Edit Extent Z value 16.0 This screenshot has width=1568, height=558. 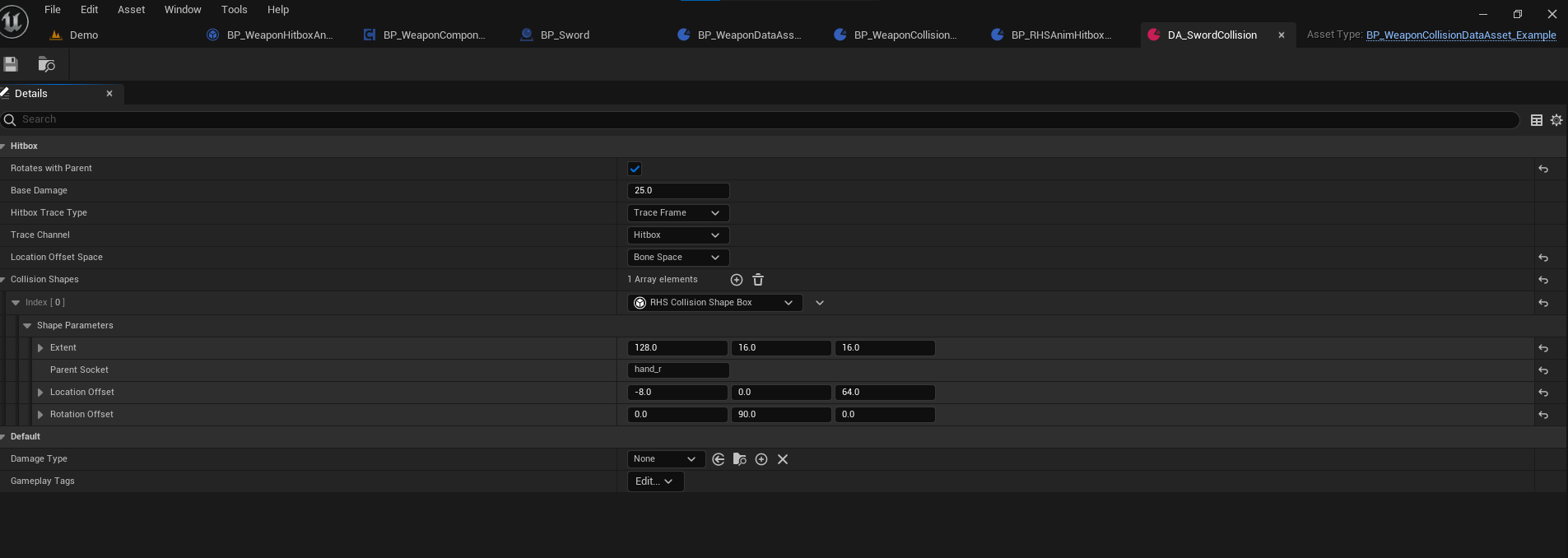click(885, 348)
